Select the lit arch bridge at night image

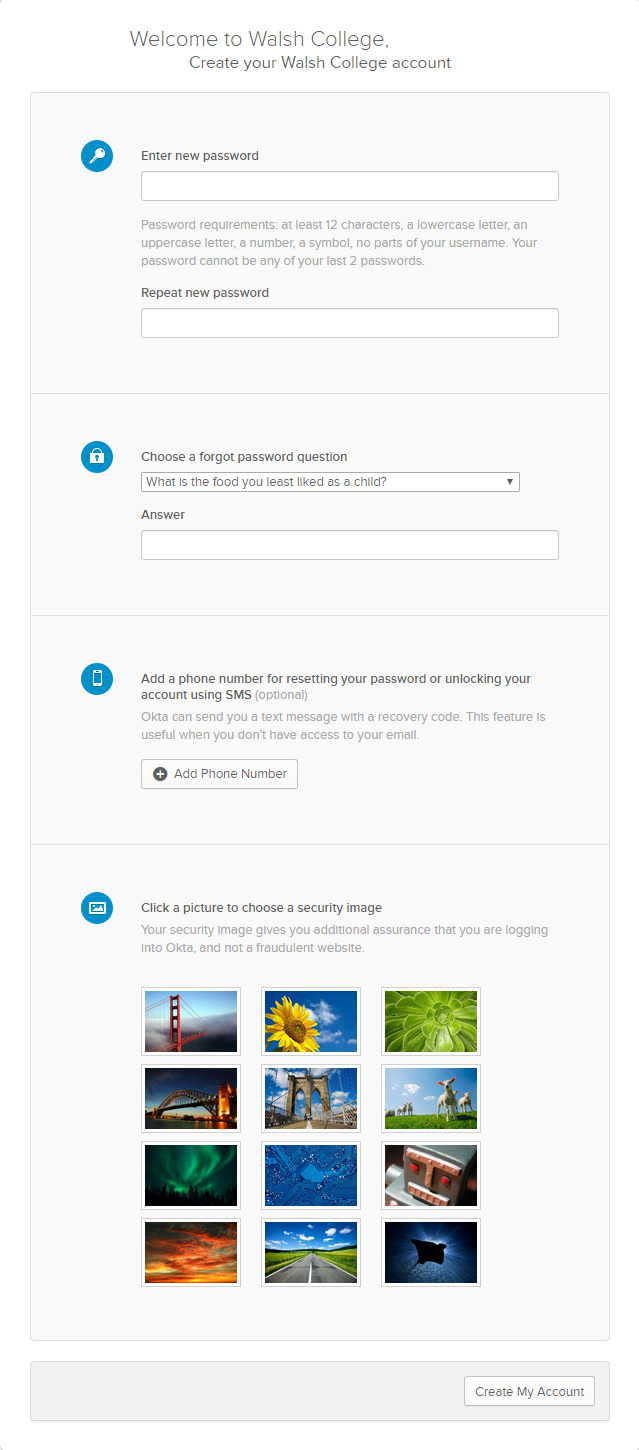[x=191, y=1098]
